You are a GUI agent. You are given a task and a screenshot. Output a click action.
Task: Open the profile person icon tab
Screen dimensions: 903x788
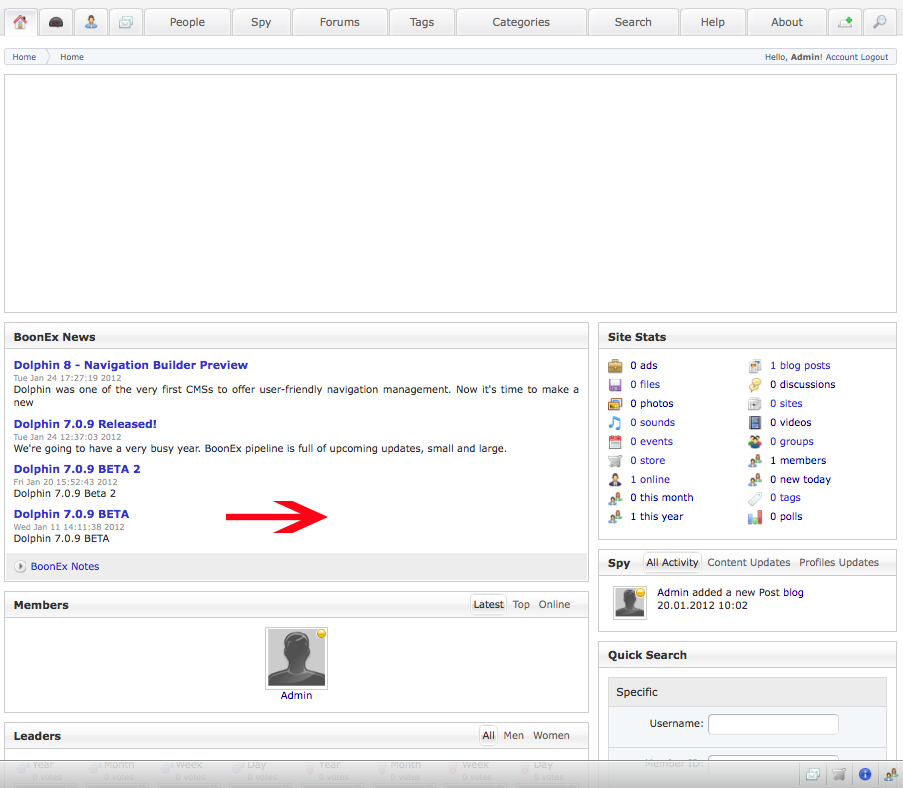91,22
